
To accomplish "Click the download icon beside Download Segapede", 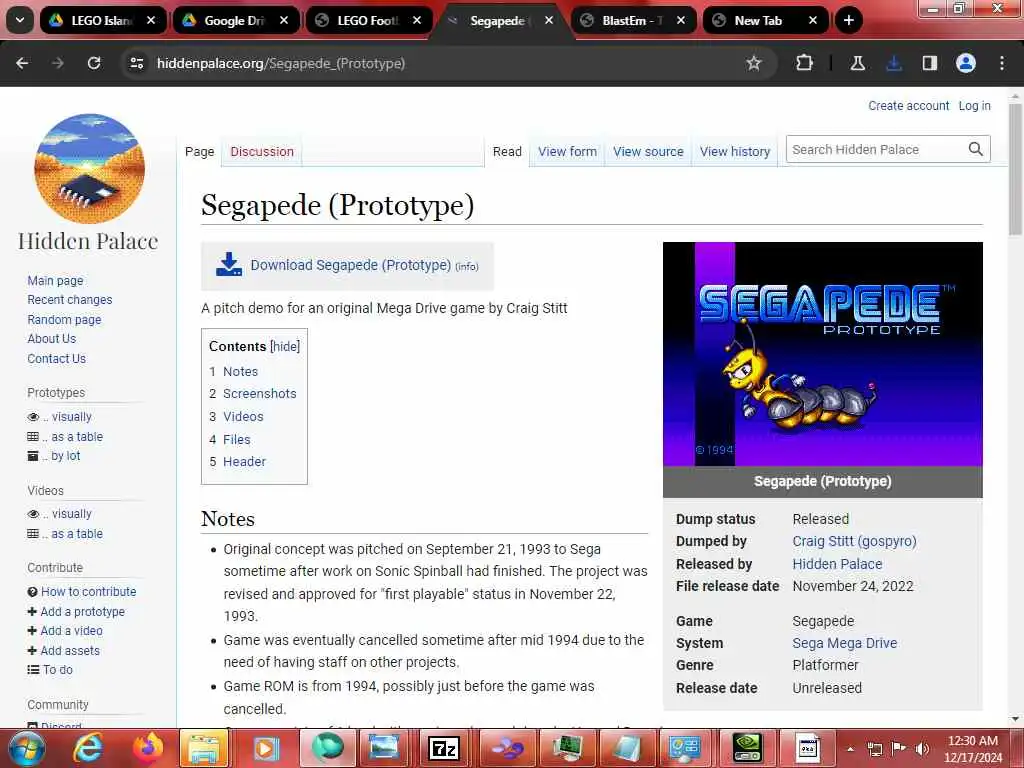I will (x=229, y=264).
